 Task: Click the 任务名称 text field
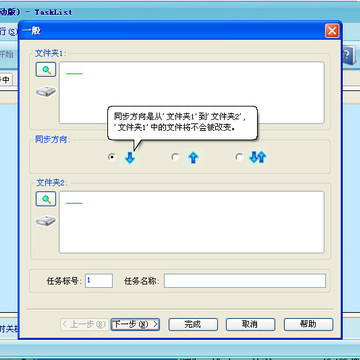point(245,281)
